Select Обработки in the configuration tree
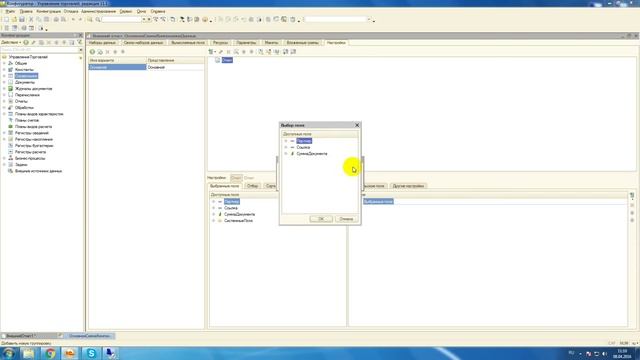The image size is (640, 360). (x=24, y=108)
